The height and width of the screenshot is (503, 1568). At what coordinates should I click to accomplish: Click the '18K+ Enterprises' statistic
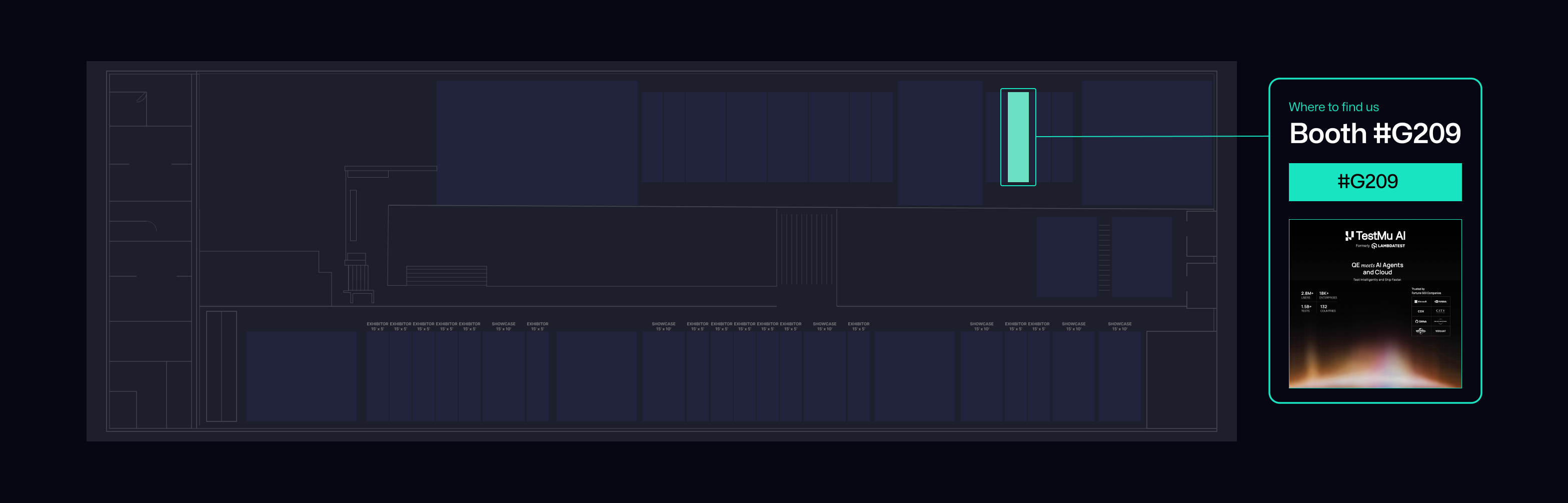point(1328,295)
